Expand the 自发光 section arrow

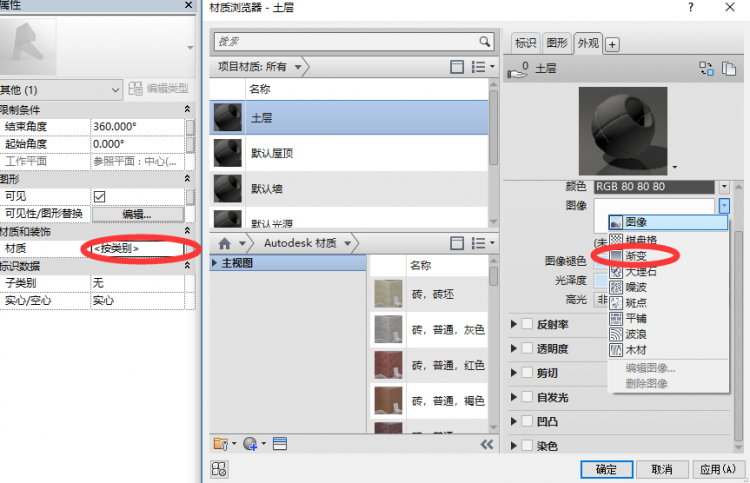point(514,397)
